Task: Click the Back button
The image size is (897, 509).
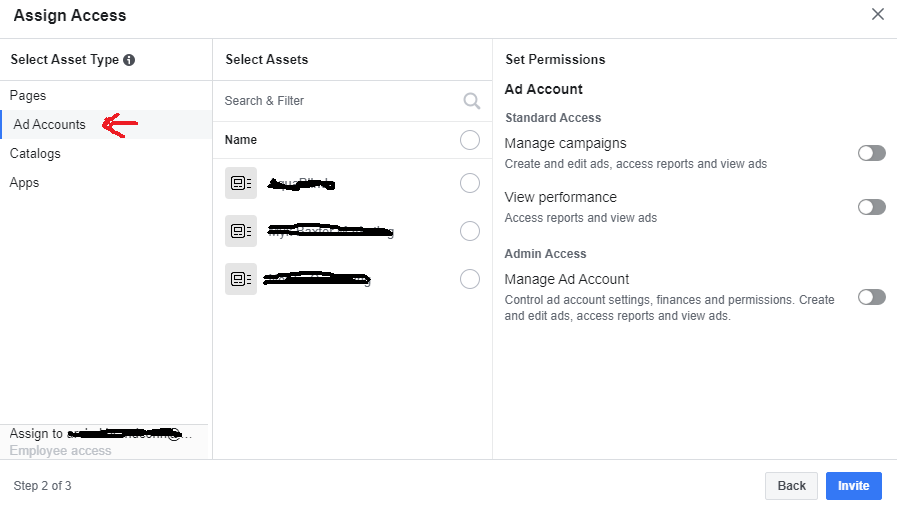Action: [x=791, y=486]
